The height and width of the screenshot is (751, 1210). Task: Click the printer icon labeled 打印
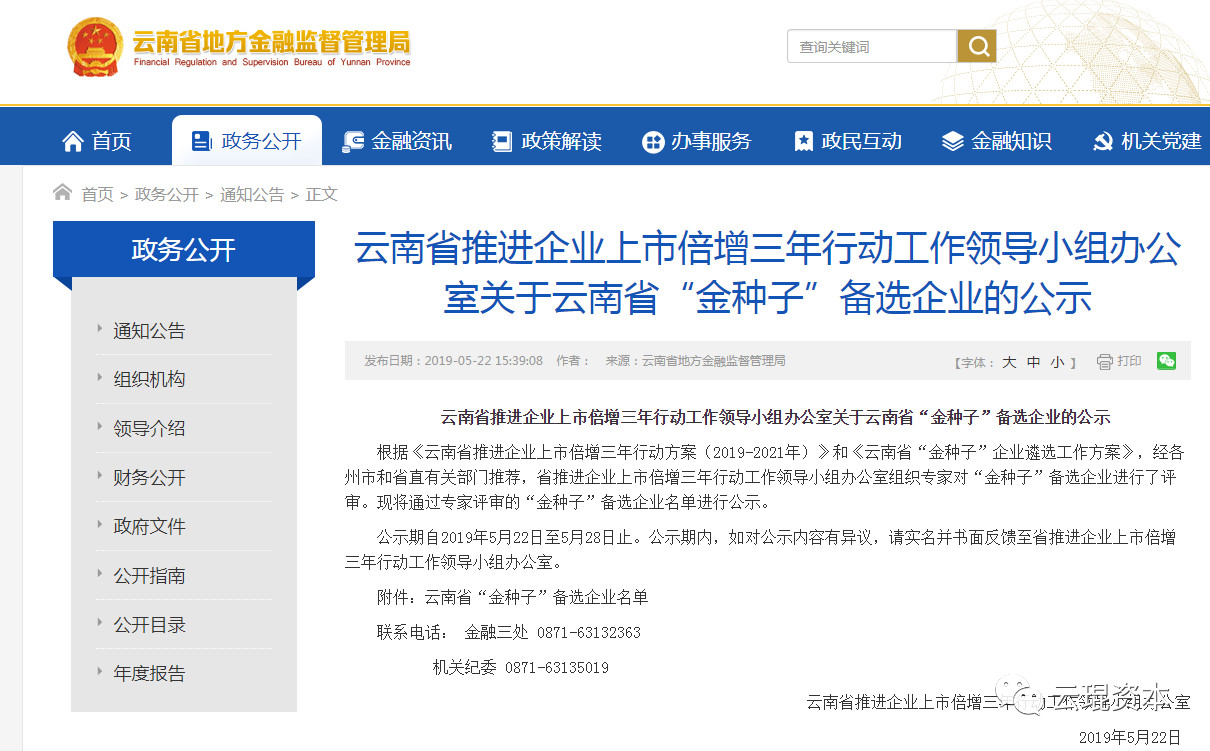pyautogui.click(x=1119, y=361)
